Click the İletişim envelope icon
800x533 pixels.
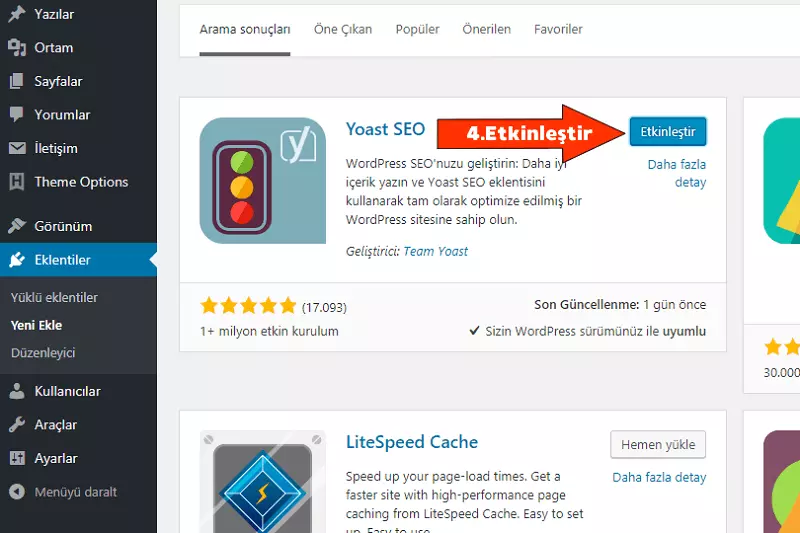click(16, 148)
